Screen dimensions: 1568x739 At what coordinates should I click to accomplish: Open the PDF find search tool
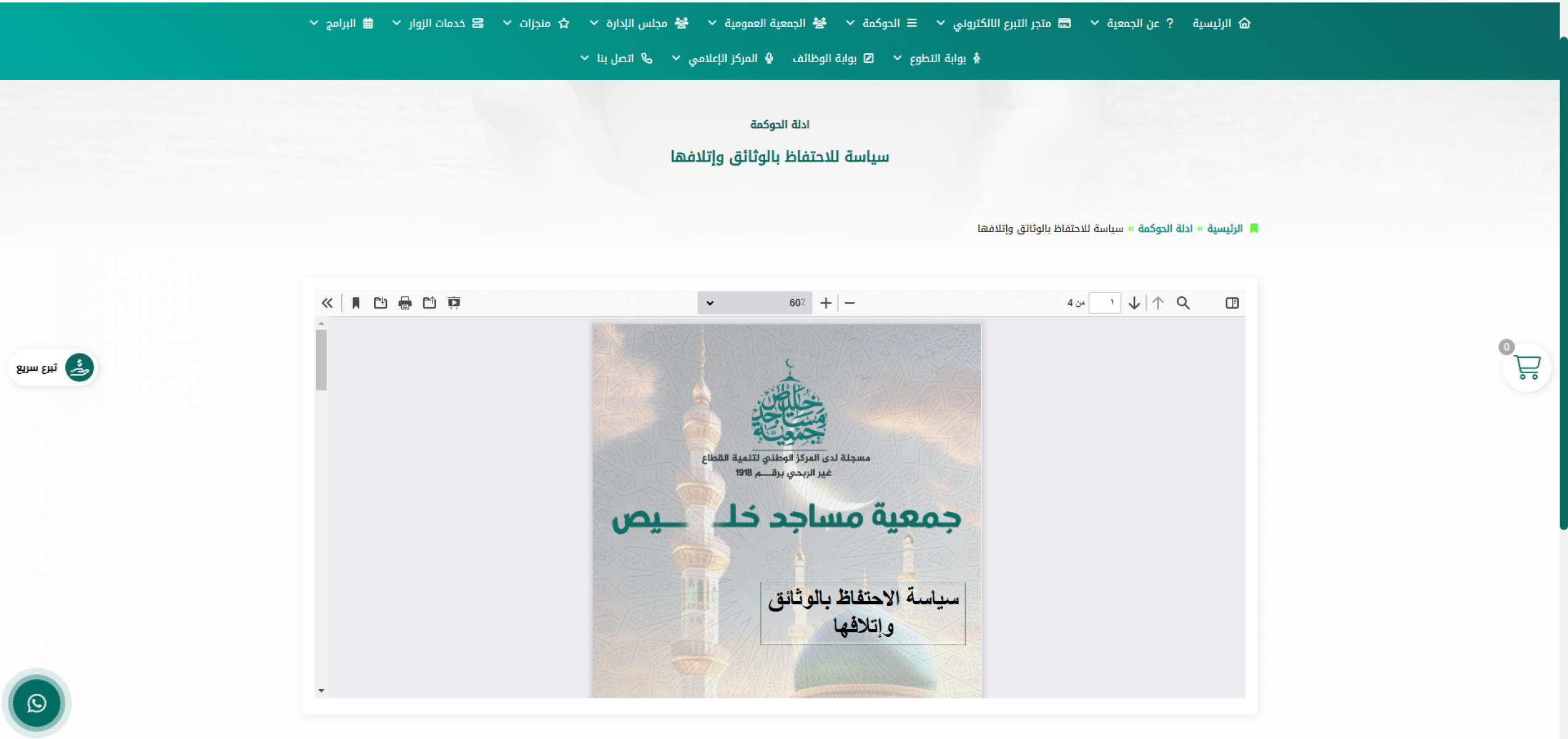pos(1183,303)
